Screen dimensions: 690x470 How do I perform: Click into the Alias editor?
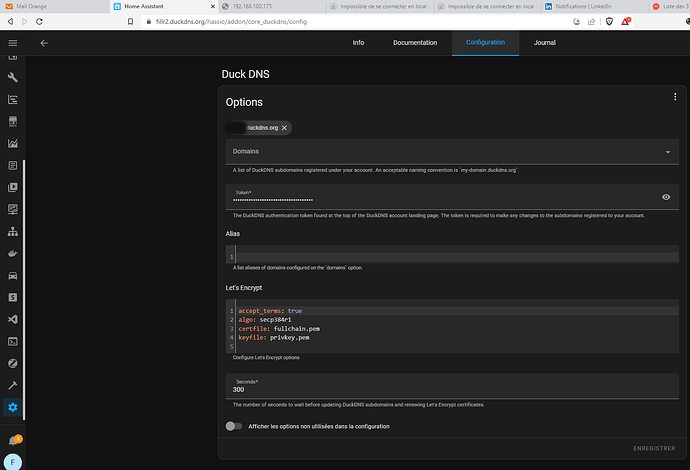pos(452,254)
